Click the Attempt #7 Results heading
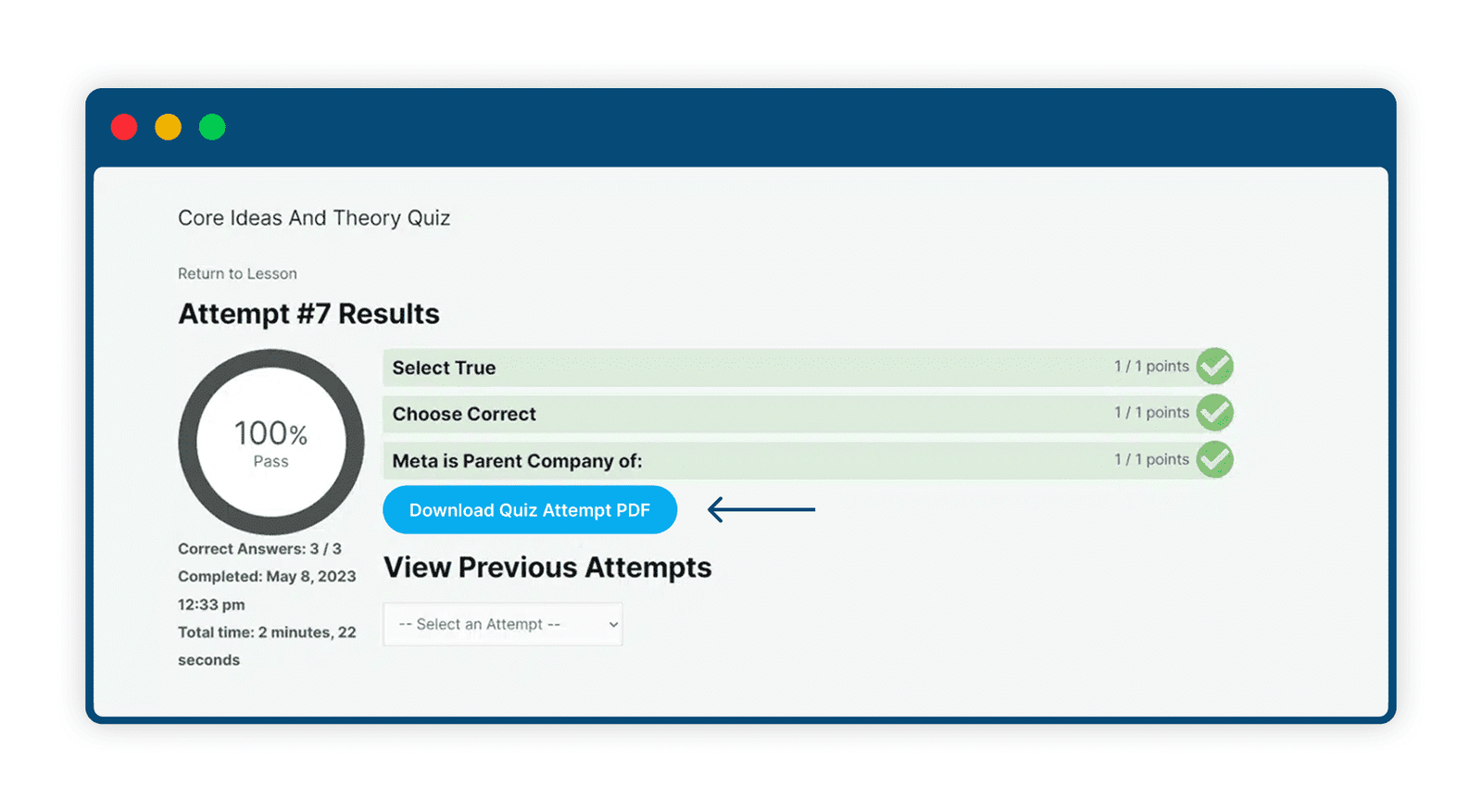 click(308, 314)
